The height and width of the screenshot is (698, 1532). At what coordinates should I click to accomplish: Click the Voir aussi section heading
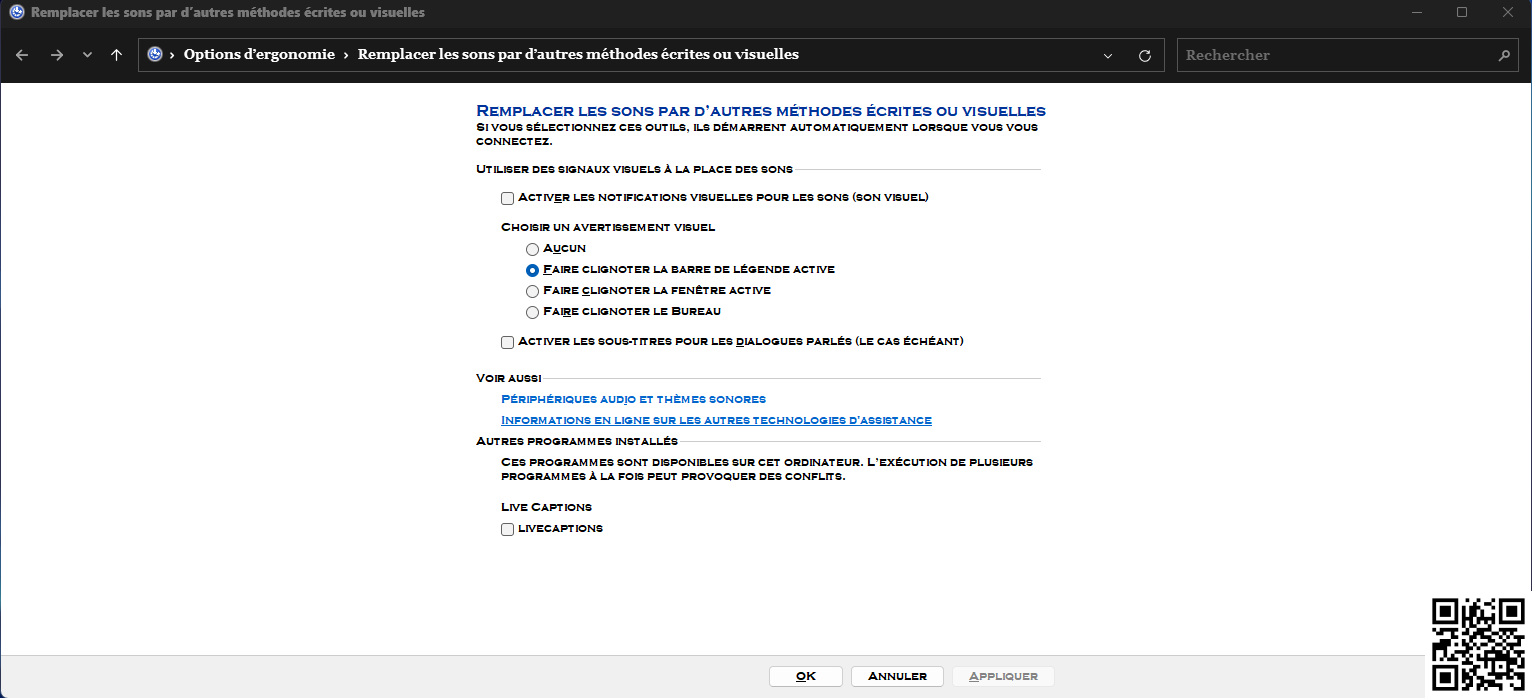509,378
